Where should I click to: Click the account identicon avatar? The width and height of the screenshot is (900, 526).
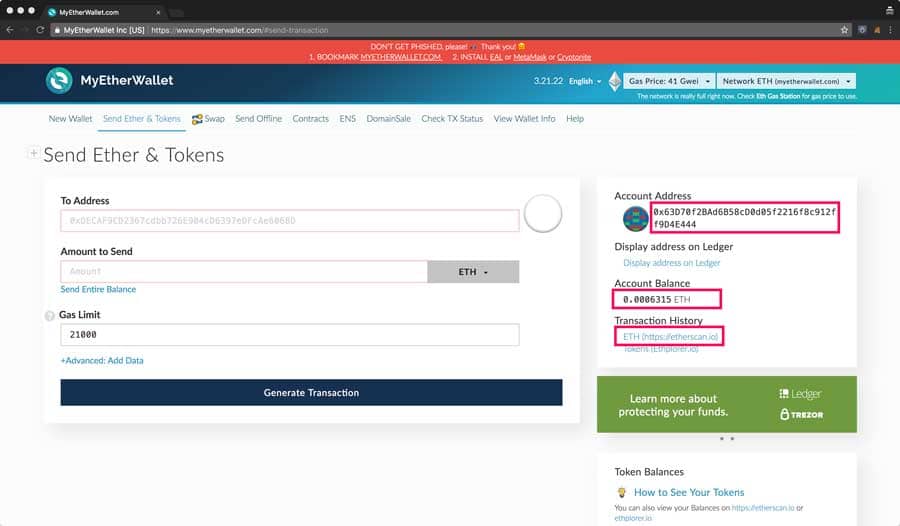click(635, 219)
